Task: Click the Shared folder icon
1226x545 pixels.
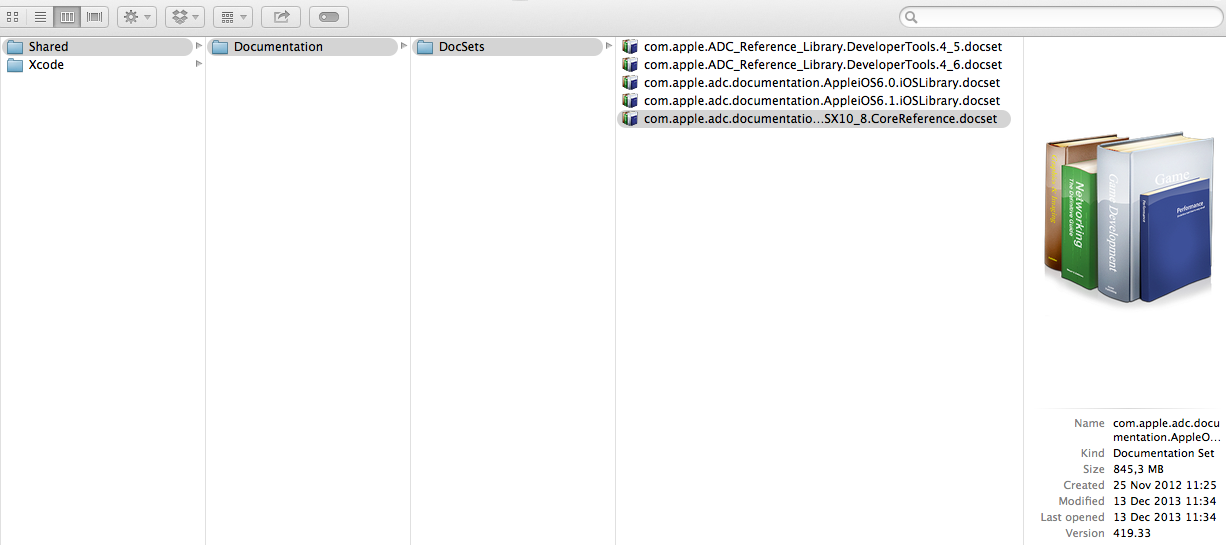Action: click(x=15, y=47)
